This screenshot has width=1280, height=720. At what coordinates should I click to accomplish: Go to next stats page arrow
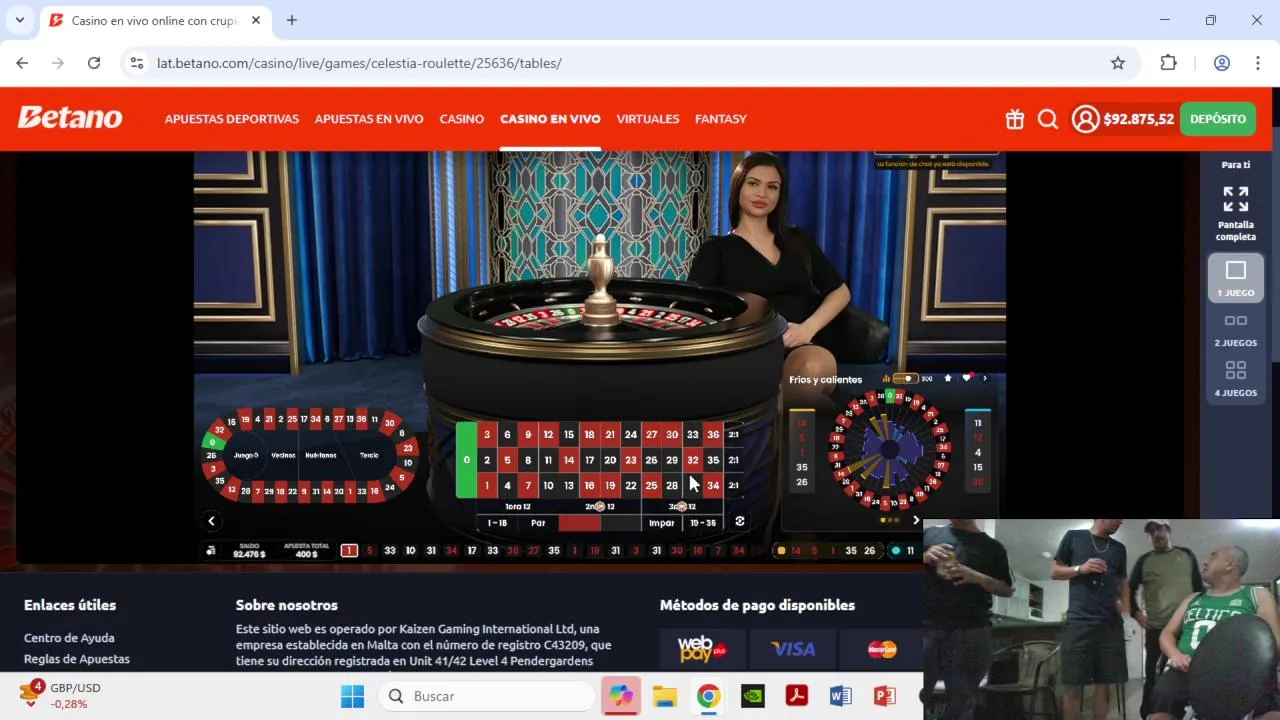(x=916, y=520)
